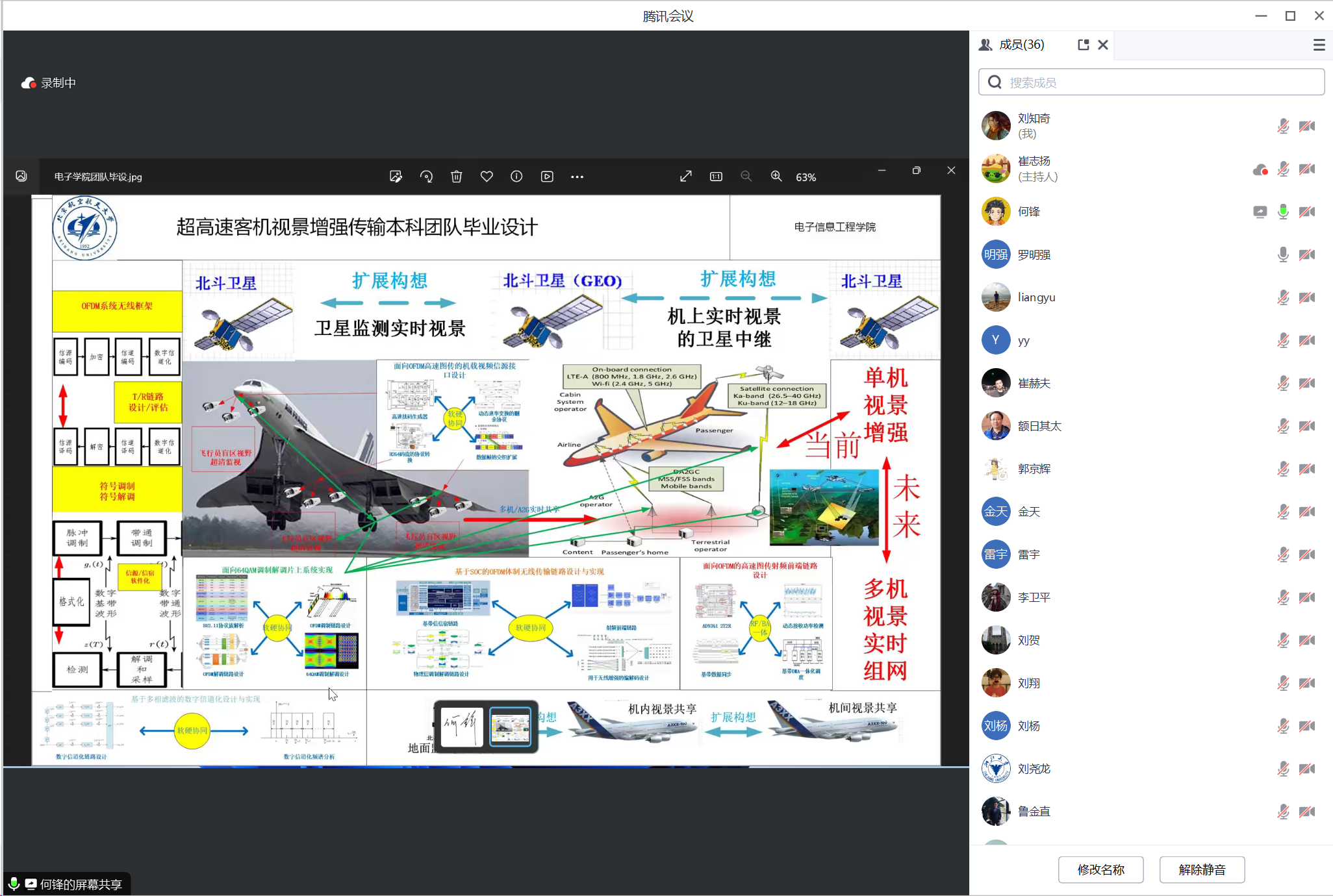
Task: Open the filmstrip panel in photo viewer
Action: pyautogui.click(x=21, y=176)
